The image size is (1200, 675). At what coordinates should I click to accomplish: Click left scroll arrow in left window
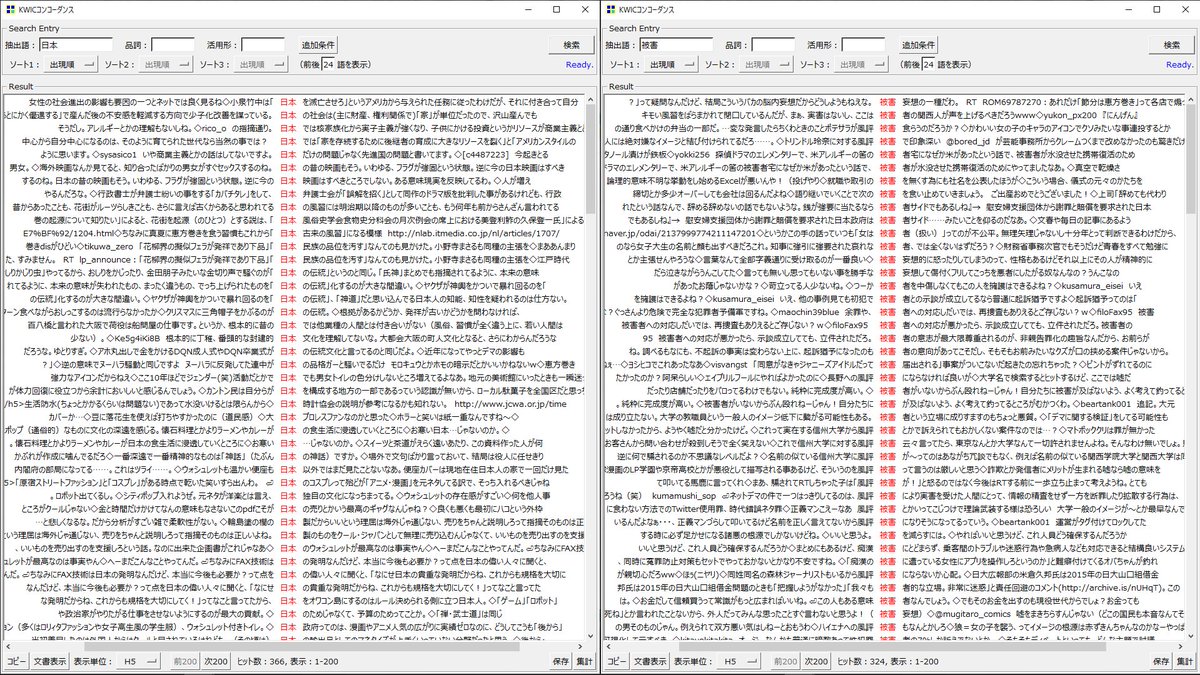(x=9, y=646)
